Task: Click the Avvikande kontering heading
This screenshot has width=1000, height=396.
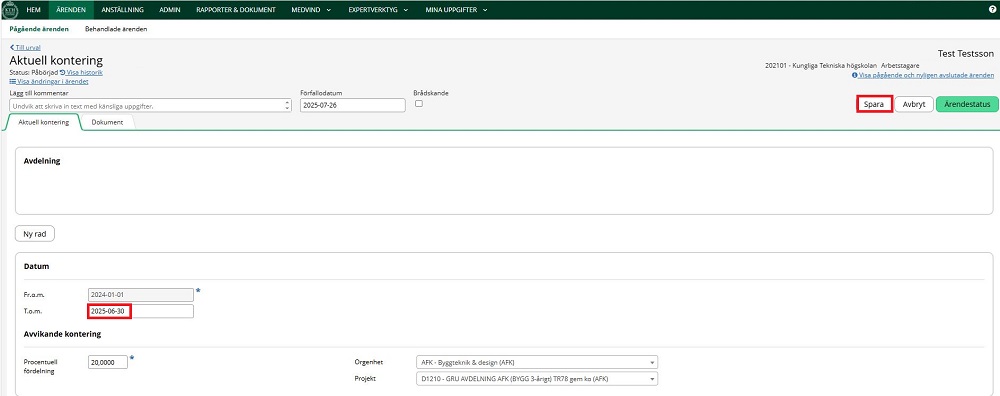Action: click(x=62, y=334)
